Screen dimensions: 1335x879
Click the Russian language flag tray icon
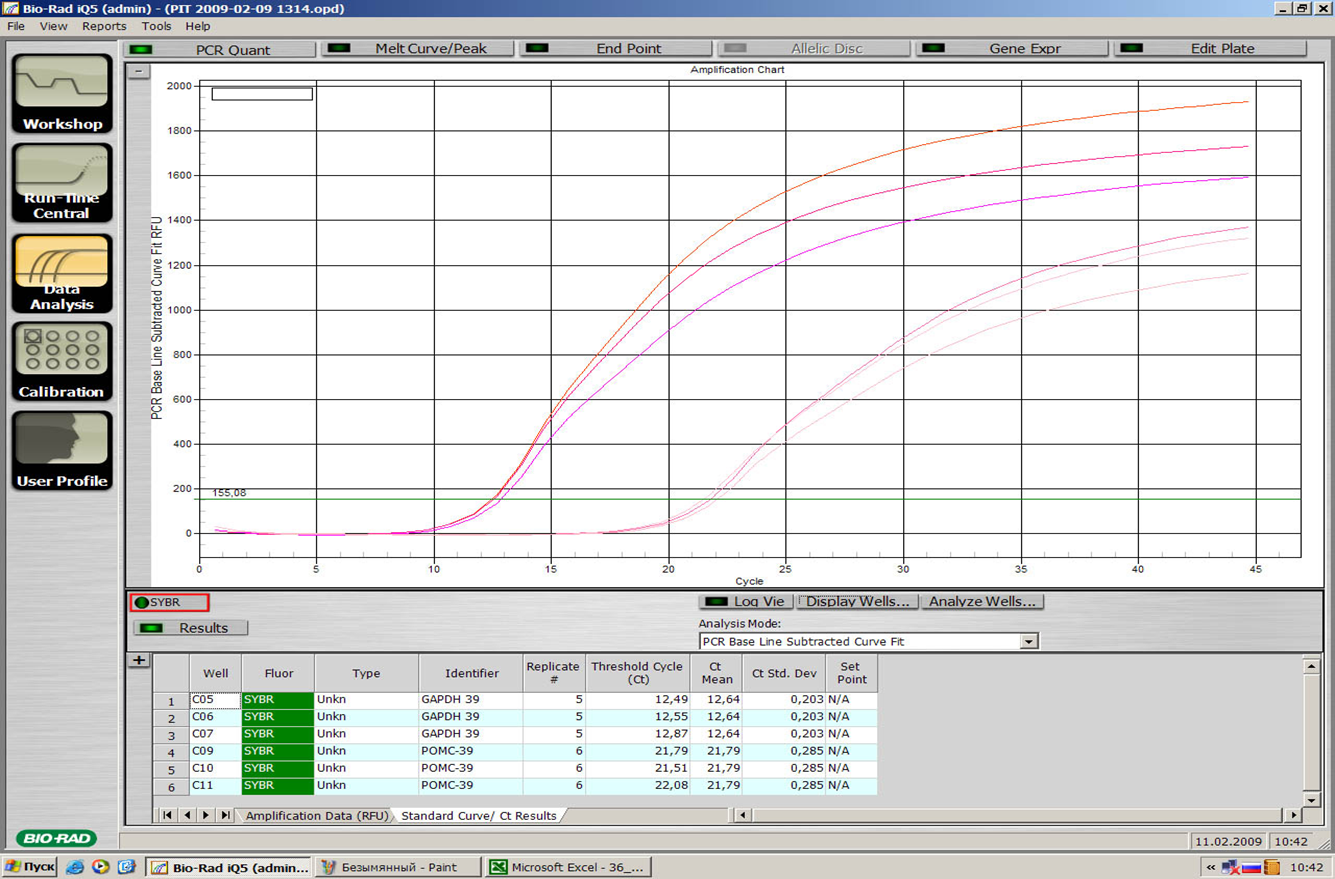[1252, 867]
